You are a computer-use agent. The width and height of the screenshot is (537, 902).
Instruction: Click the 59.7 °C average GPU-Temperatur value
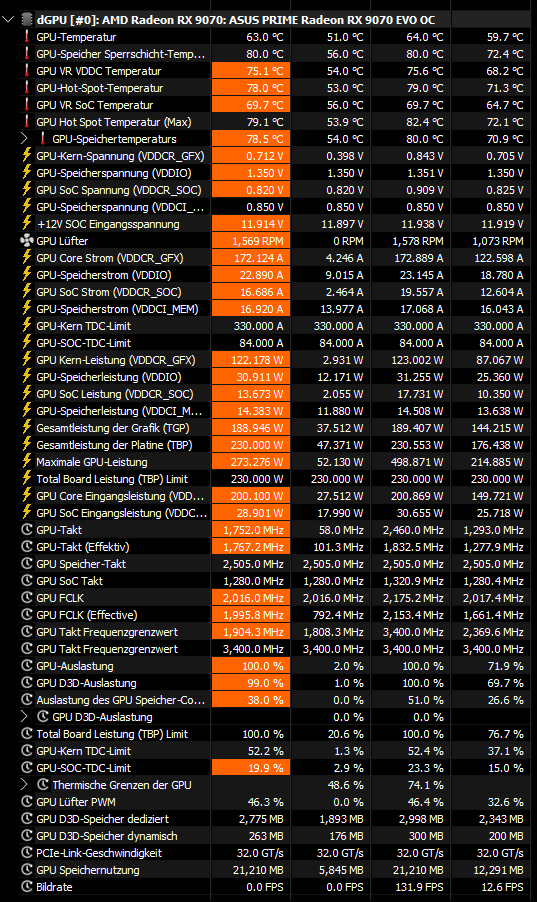pyautogui.click(x=505, y=37)
